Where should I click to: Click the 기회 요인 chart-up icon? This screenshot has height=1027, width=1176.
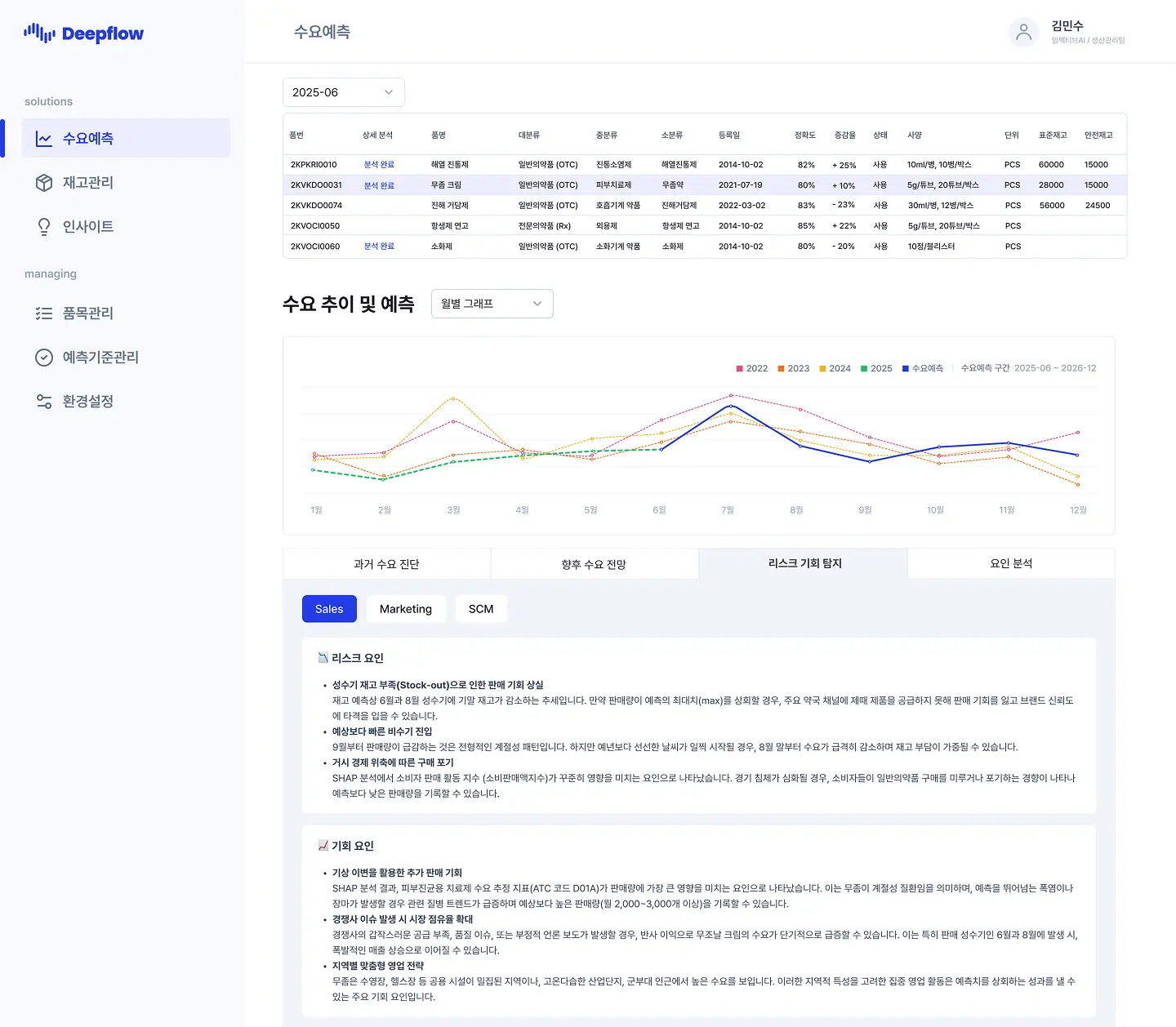pyautogui.click(x=323, y=846)
